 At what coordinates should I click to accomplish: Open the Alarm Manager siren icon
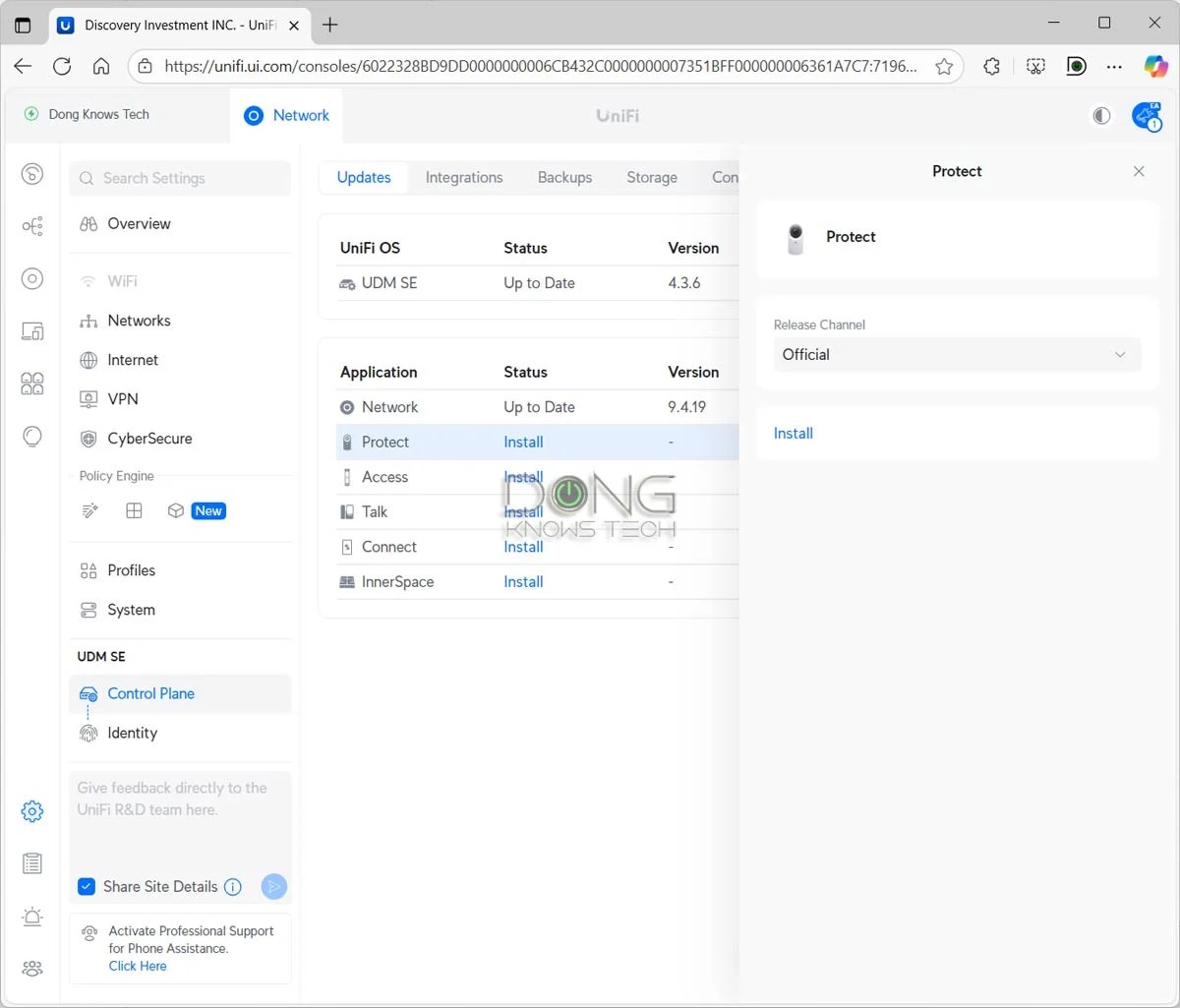pyautogui.click(x=32, y=917)
